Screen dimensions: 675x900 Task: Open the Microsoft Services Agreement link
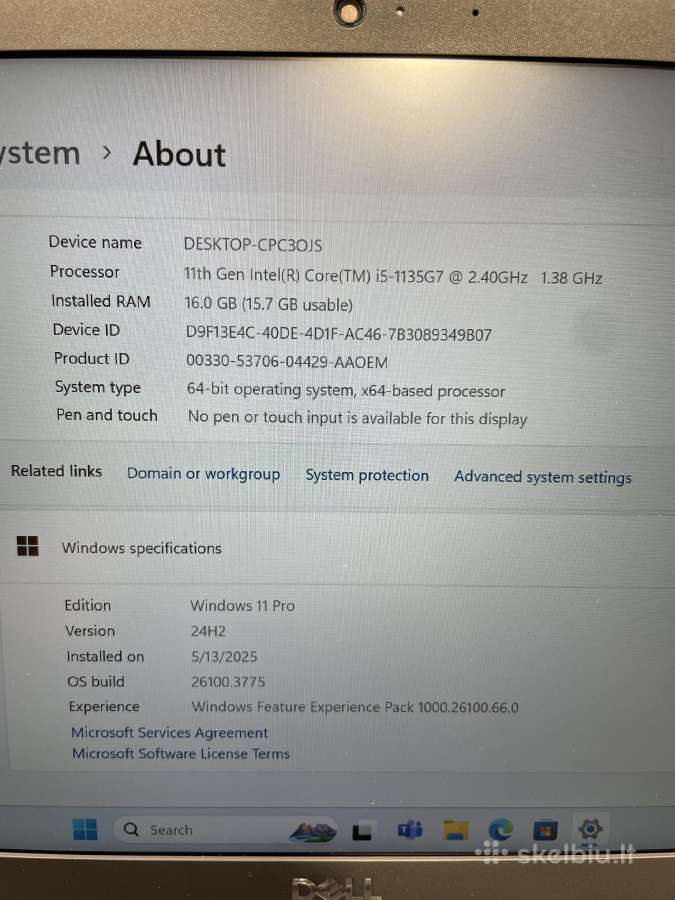[x=169, y=732]
